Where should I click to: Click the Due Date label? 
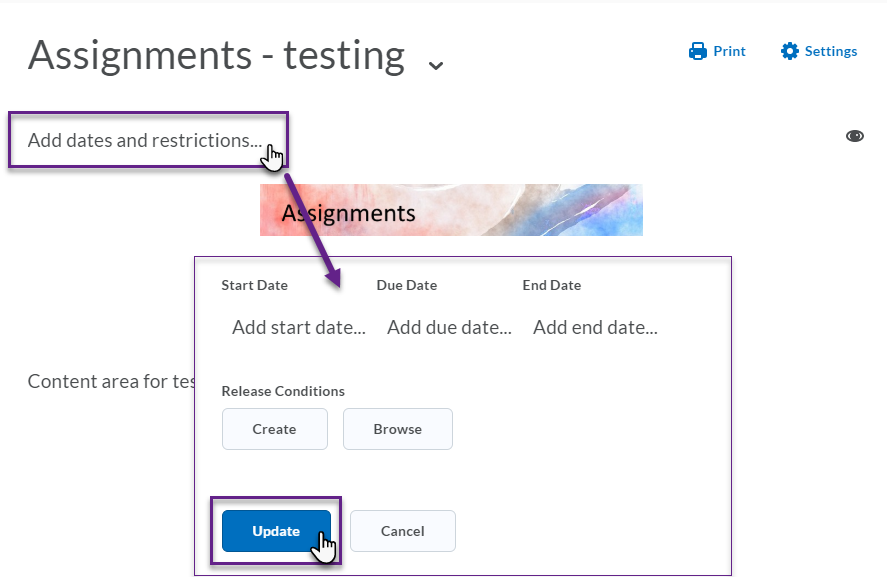407,286
